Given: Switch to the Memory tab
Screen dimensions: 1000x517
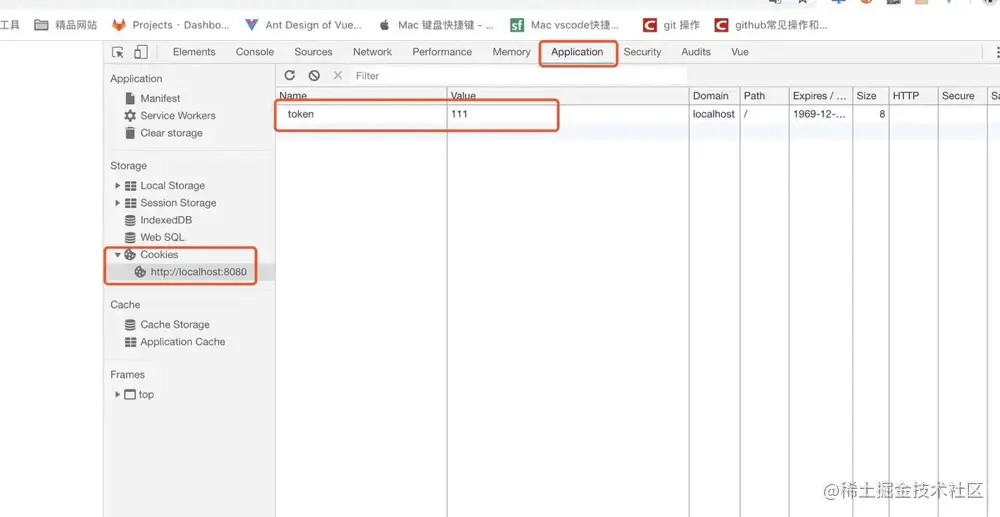Looking at the screenshot, I should (511, 52).
